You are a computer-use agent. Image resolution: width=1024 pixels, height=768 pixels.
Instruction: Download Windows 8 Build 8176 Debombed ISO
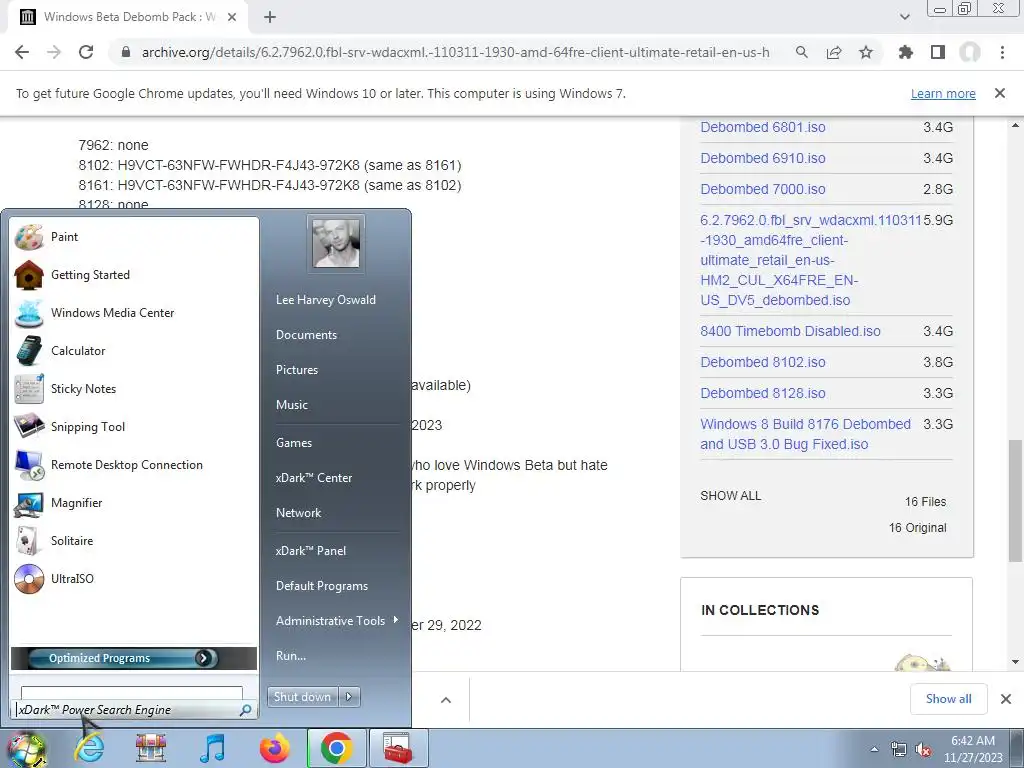click(805, 434)
